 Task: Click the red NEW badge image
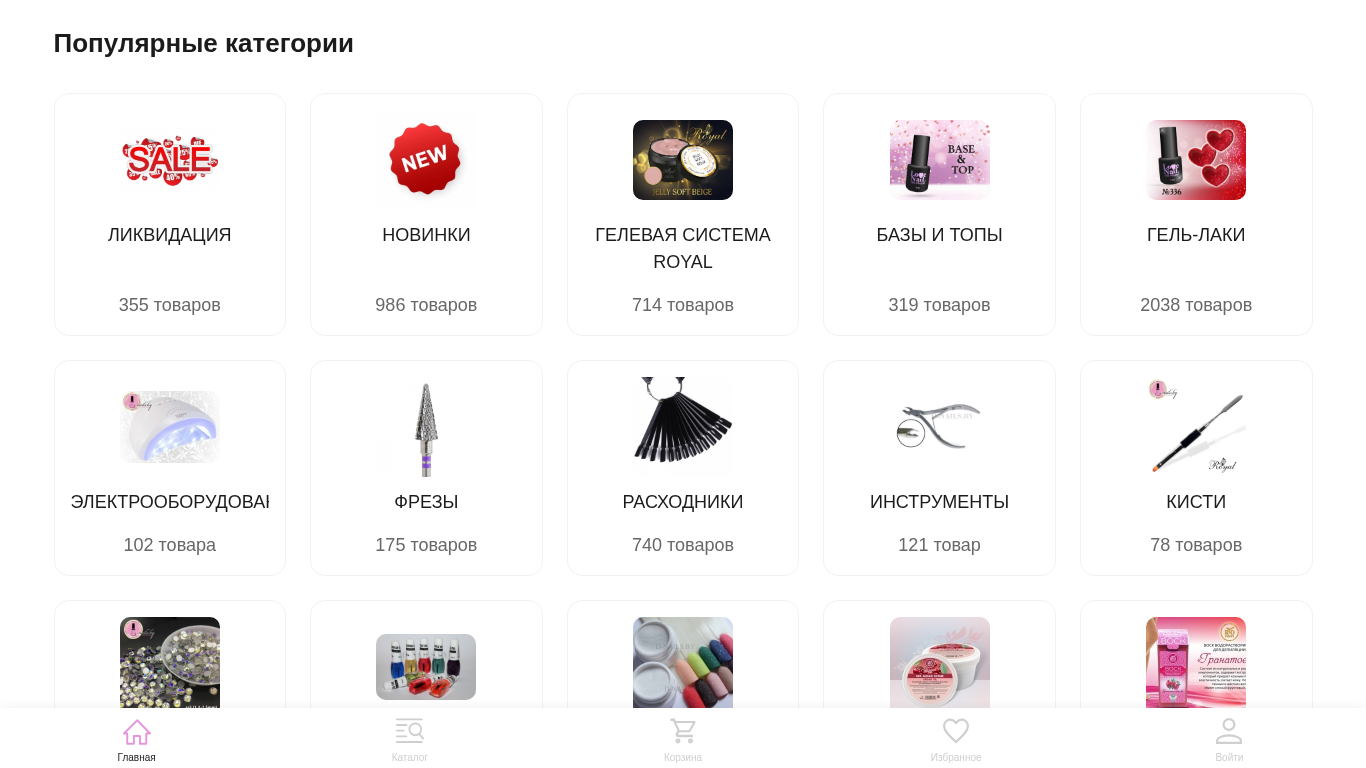click(426, 160)
